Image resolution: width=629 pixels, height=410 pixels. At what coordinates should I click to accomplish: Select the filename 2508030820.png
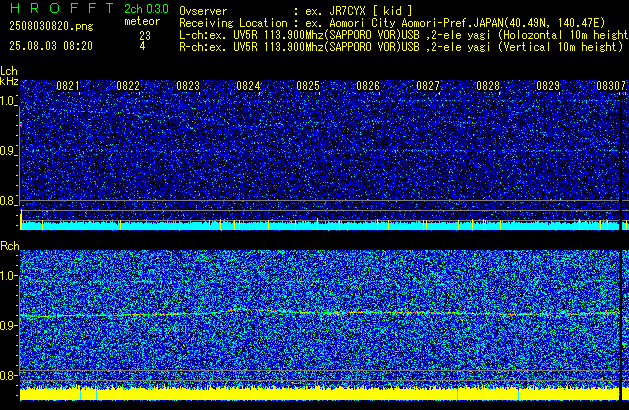[x=51, y=26]
